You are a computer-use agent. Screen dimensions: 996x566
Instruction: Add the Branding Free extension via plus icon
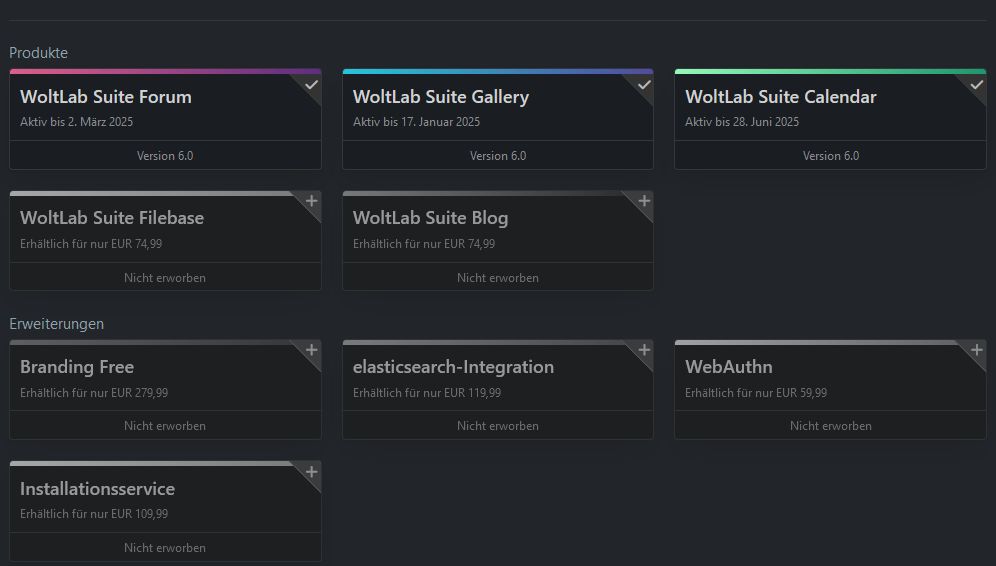tap(311, 351)
